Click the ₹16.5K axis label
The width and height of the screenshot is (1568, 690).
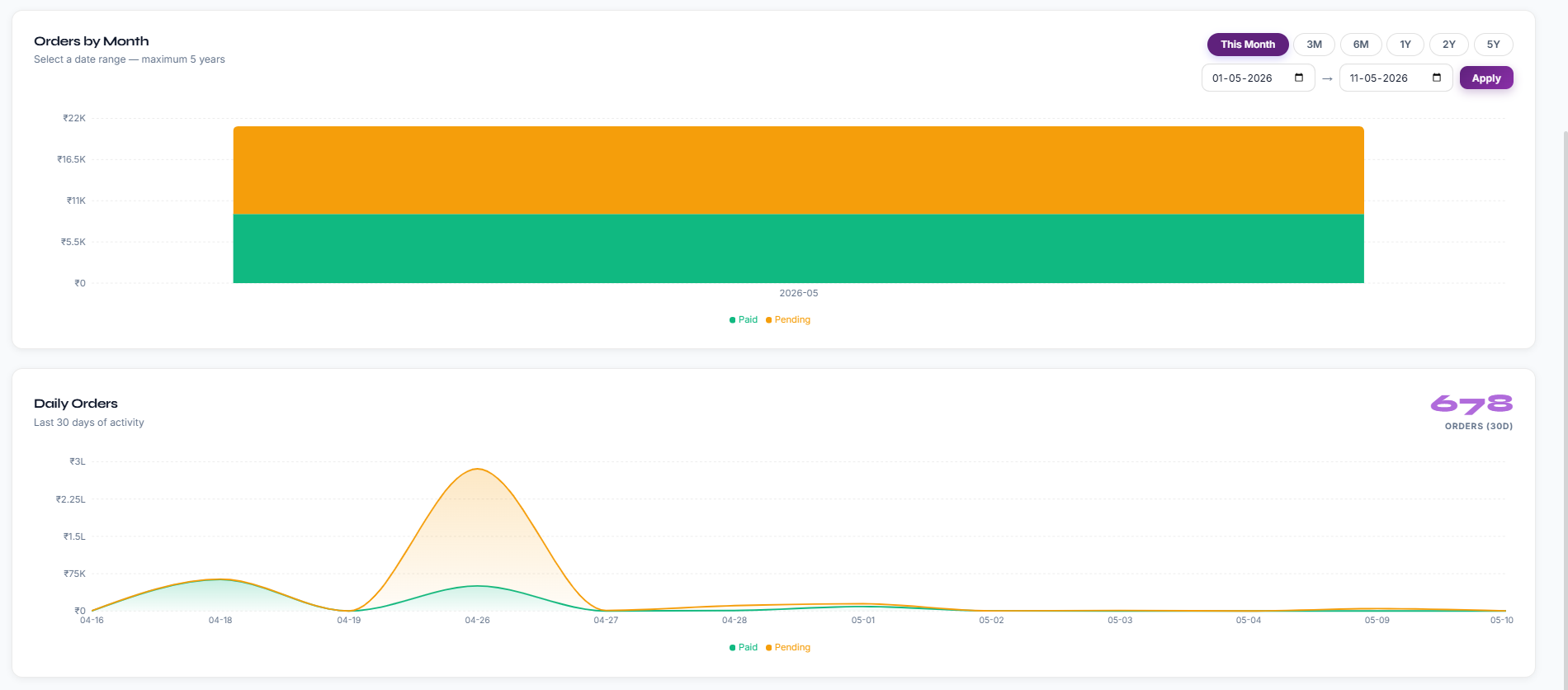pyautogui.click(x=71, y=159)
